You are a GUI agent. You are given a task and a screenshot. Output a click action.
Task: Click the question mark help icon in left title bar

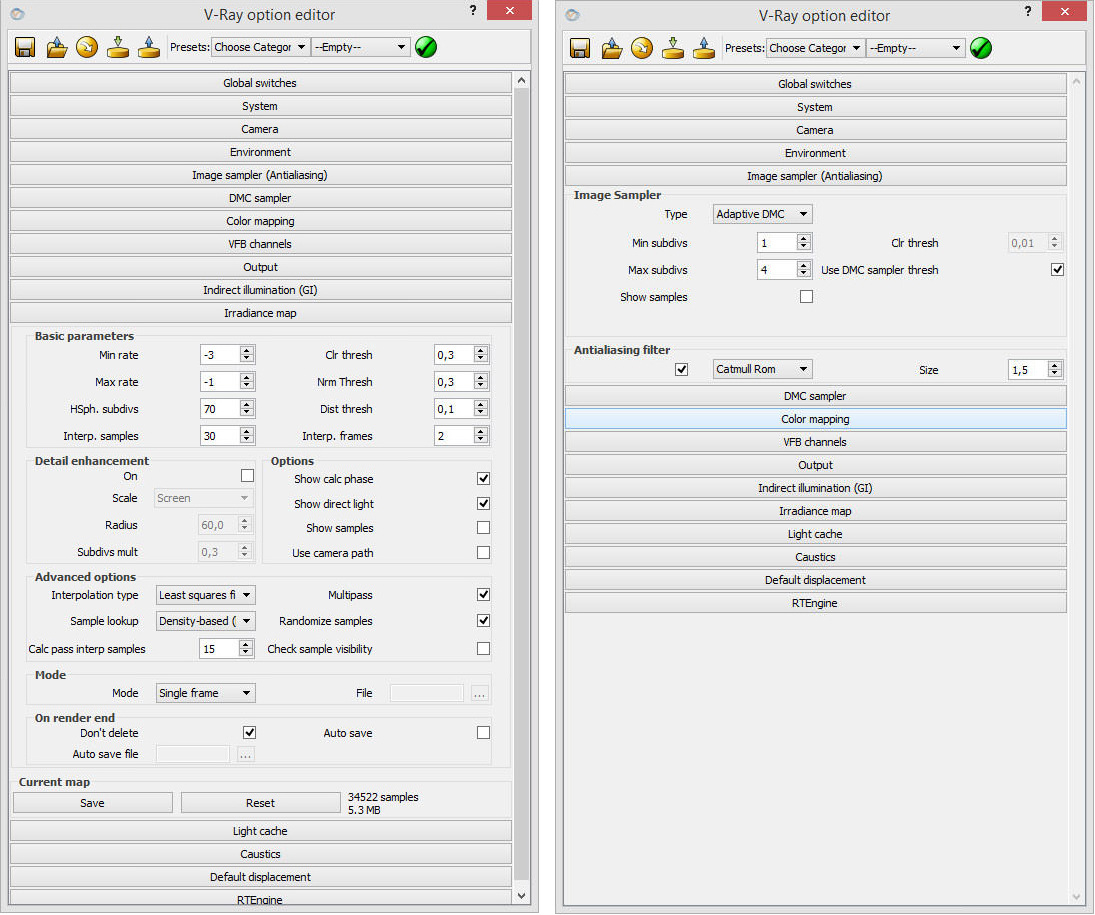click(472, 10)
